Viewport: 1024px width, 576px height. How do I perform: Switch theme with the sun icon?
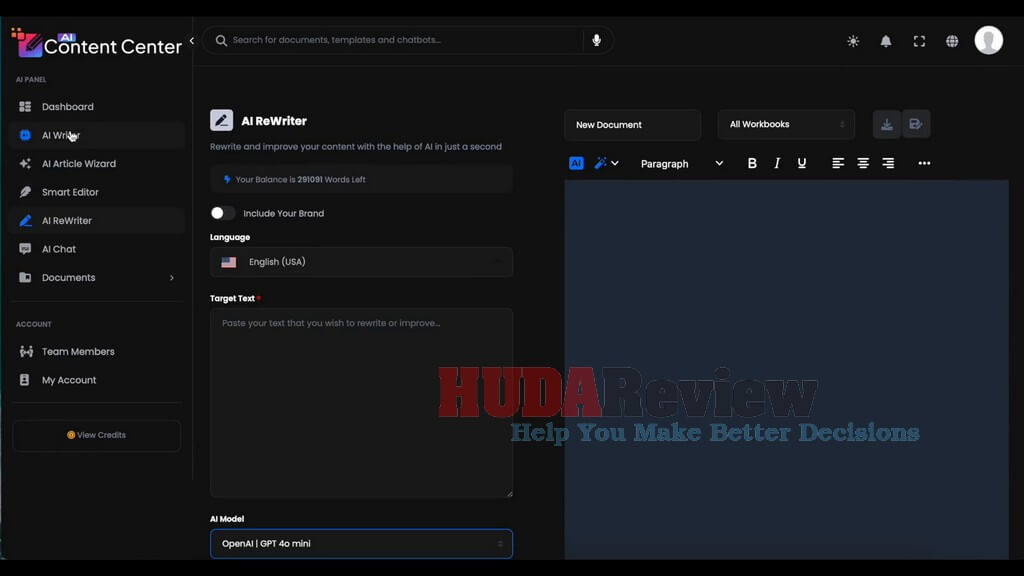(x=853, y=41)
